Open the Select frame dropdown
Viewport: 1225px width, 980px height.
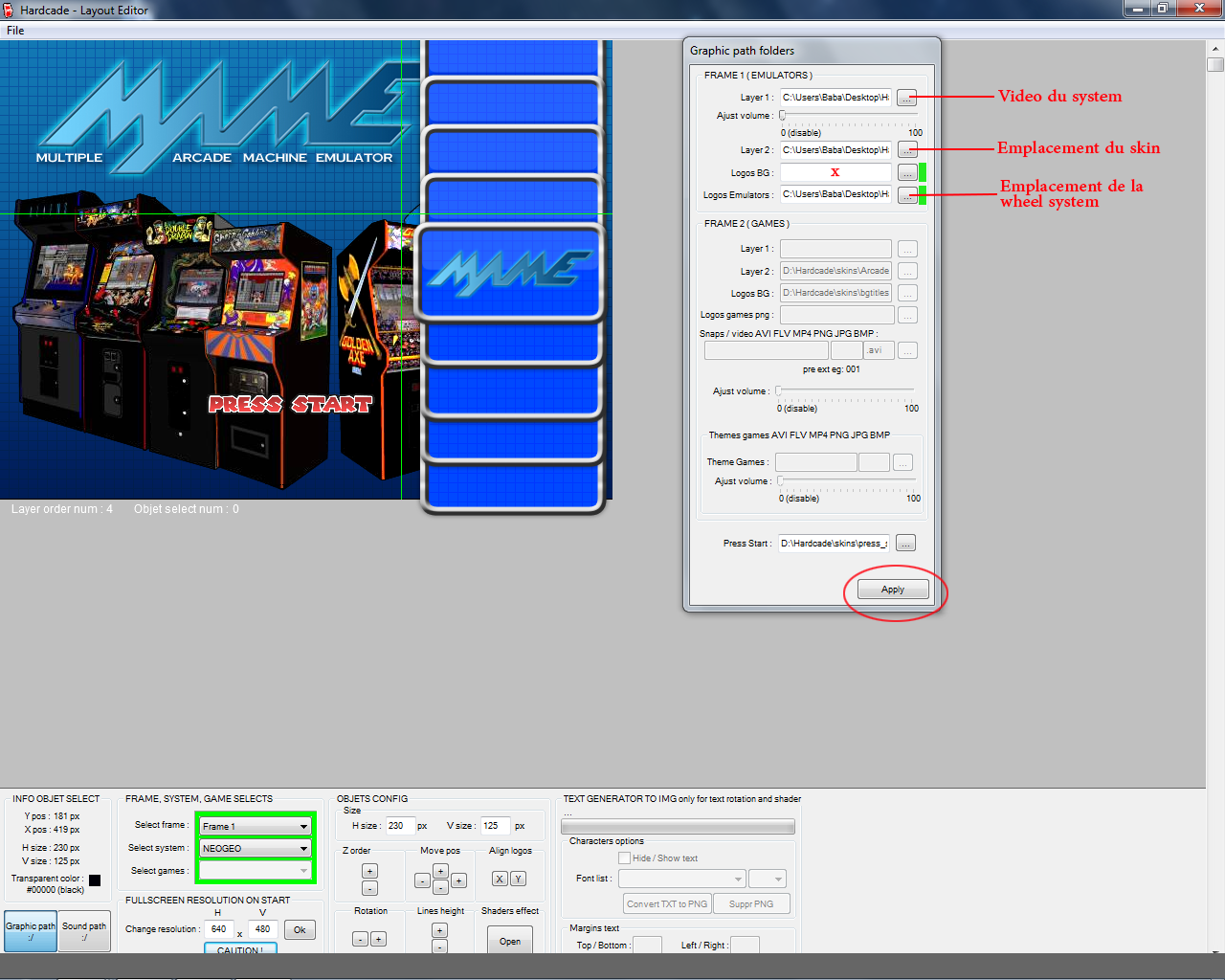pos(256,826)
